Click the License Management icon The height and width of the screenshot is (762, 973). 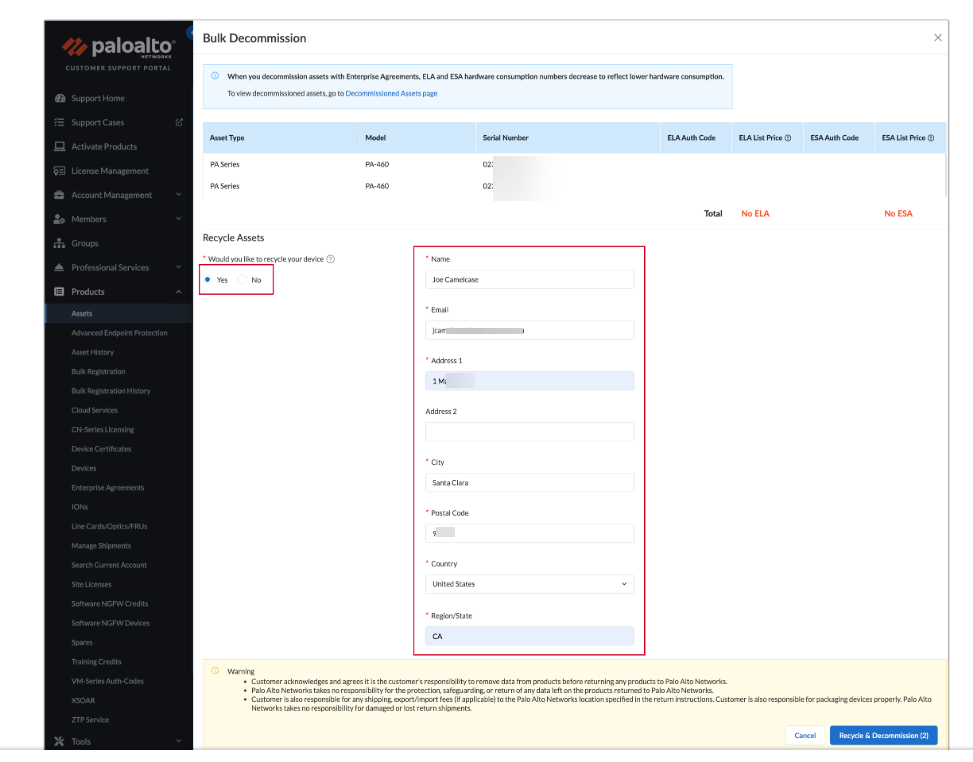pyautogui.click(x=60, y=171)
